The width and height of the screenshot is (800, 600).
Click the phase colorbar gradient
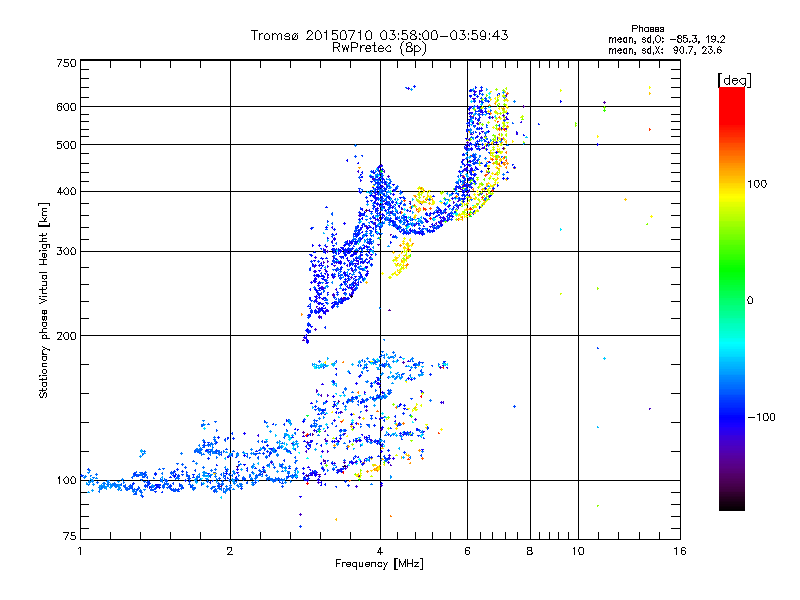coord(732,298)
